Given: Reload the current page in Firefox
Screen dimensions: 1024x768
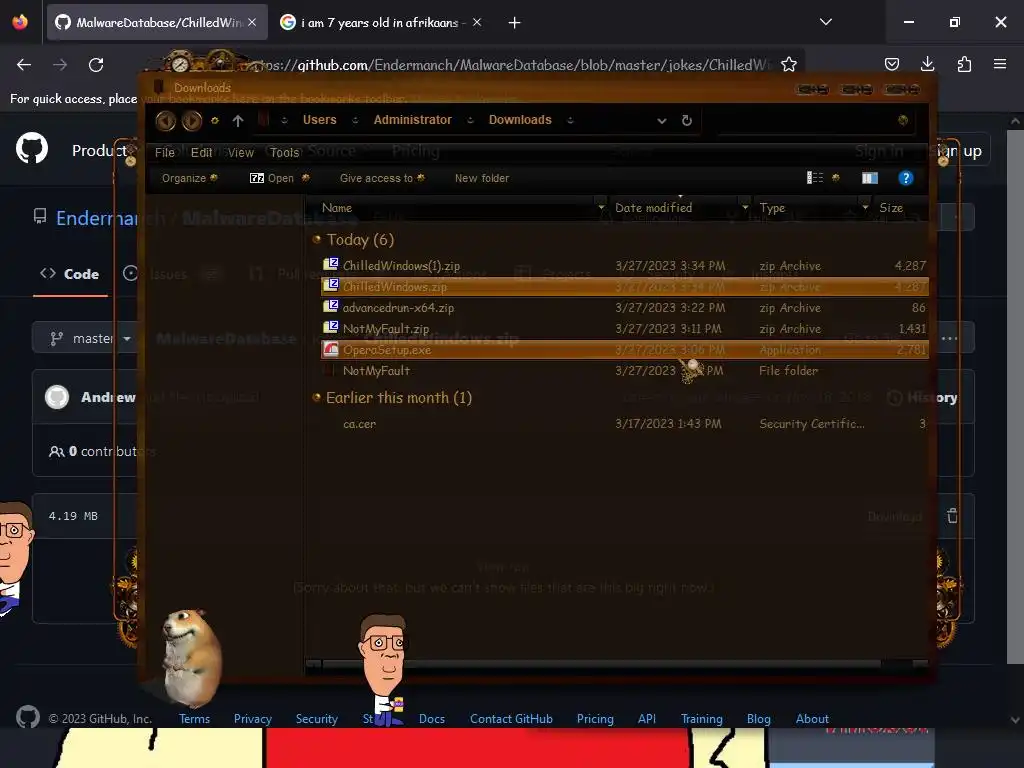Looking at the screenshot, I should coord(96,65).
